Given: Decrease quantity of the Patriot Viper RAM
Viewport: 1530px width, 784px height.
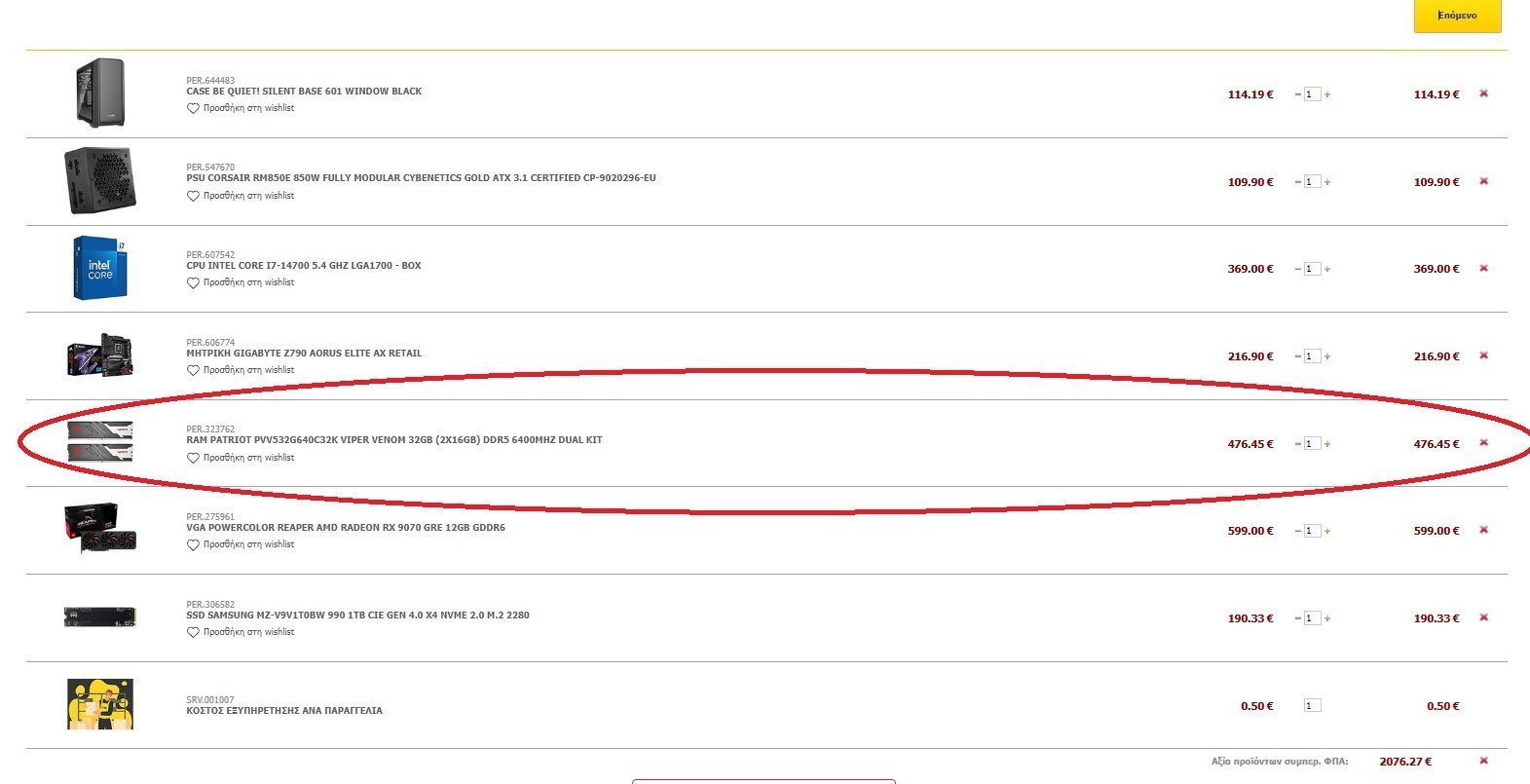Looking at the screenshot, I should [x=1297, y=444].
